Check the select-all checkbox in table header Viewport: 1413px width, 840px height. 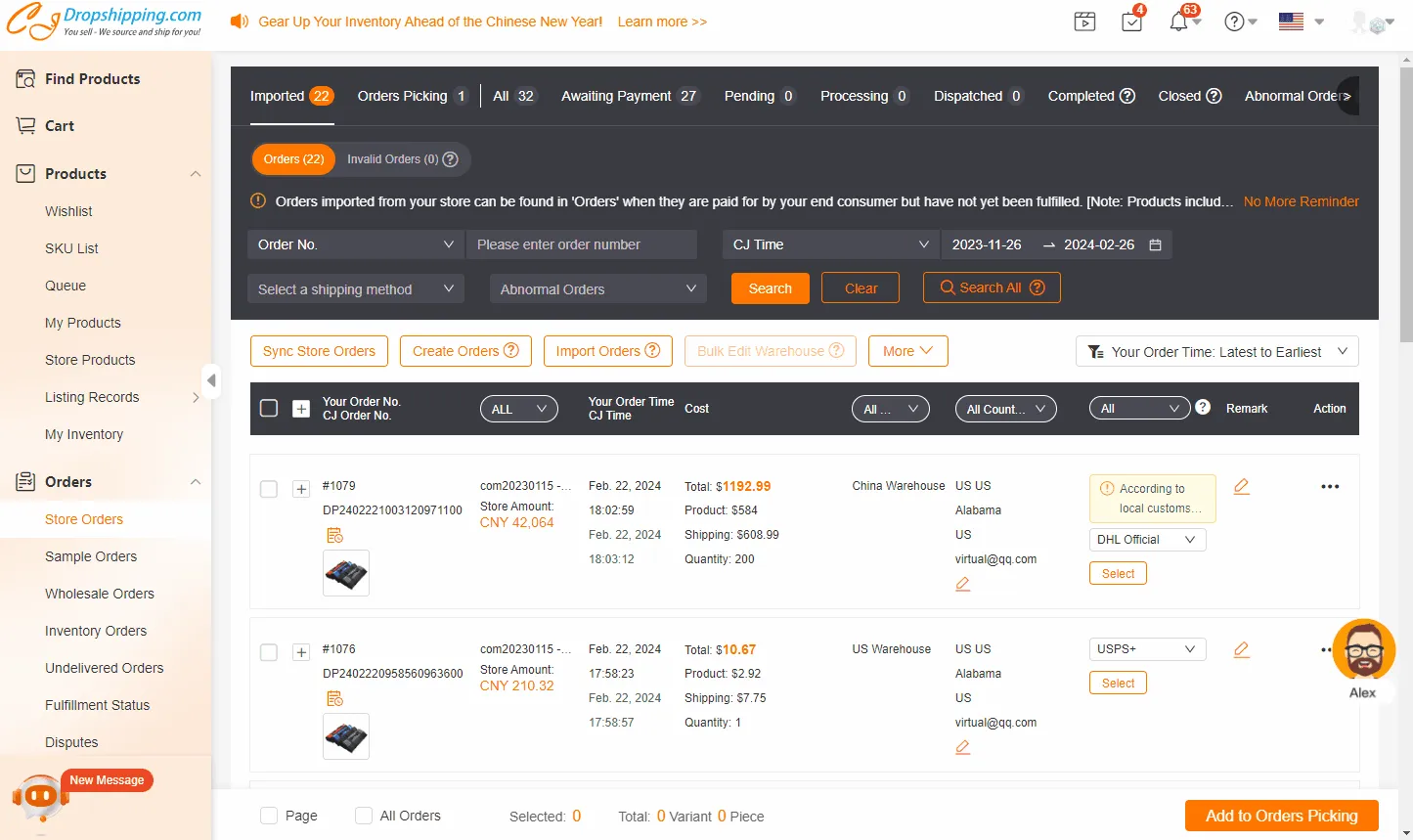tap(269, 408)
